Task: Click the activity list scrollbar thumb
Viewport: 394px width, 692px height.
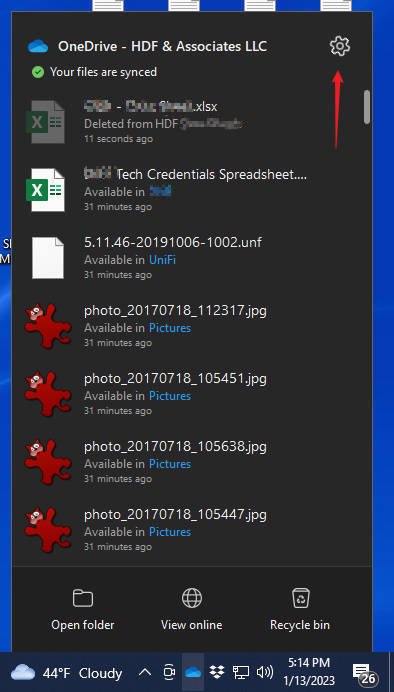Action: tap(367, 107)
